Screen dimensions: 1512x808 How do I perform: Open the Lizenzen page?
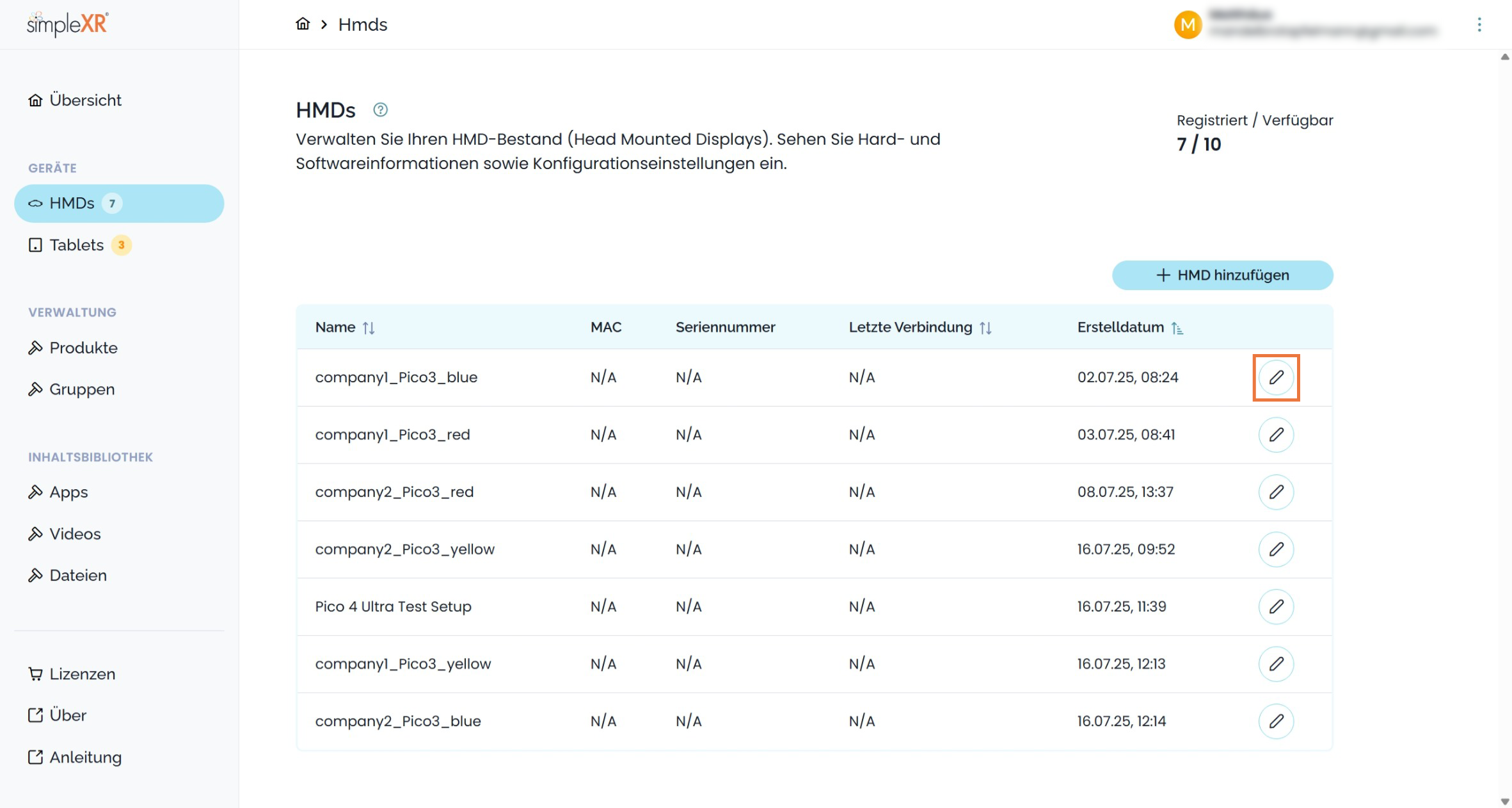[x=82, y=674]
